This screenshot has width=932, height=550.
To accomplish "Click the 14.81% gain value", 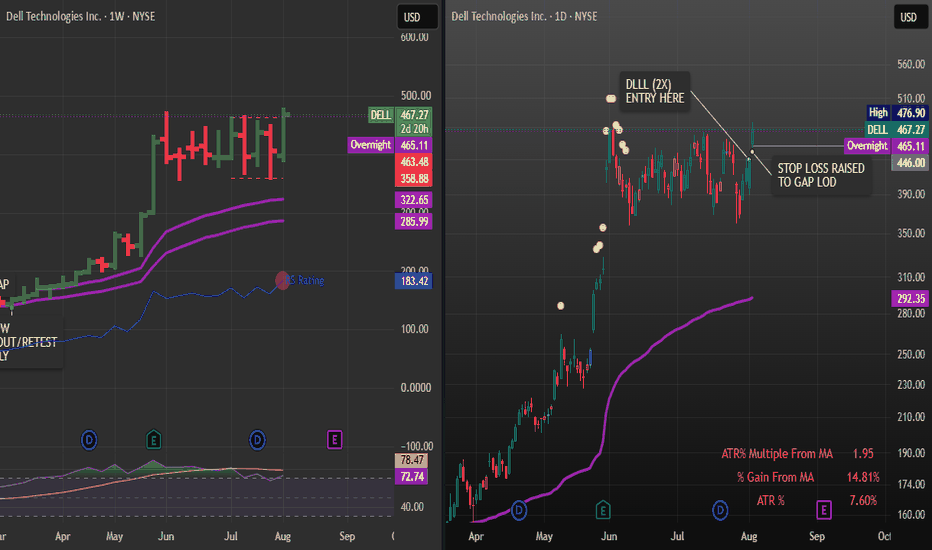I will (863, 477).
